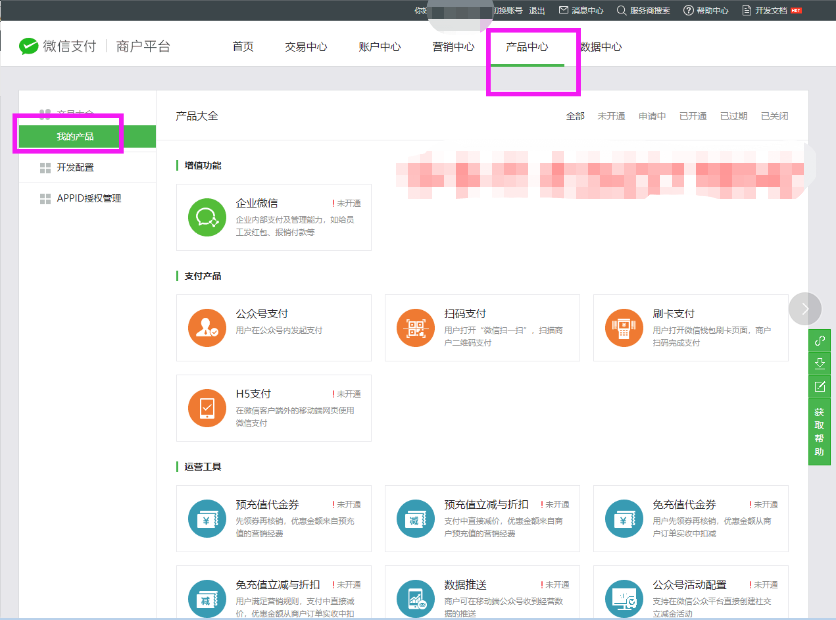This screenshot has width=836, height=620.
Task: Click the teal 公众号活动配置 icon
Action: coord(624,599)
